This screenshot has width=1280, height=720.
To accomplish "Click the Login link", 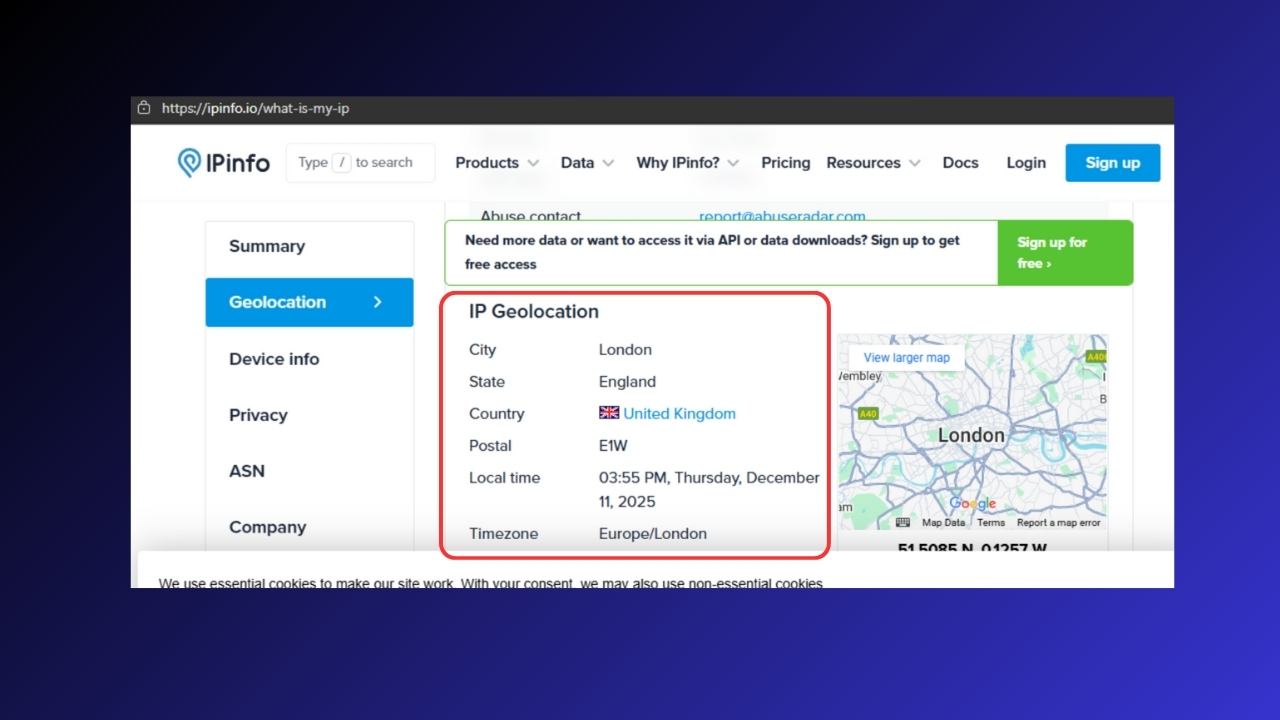I will pyautogui.click(x=1026, y=163).
